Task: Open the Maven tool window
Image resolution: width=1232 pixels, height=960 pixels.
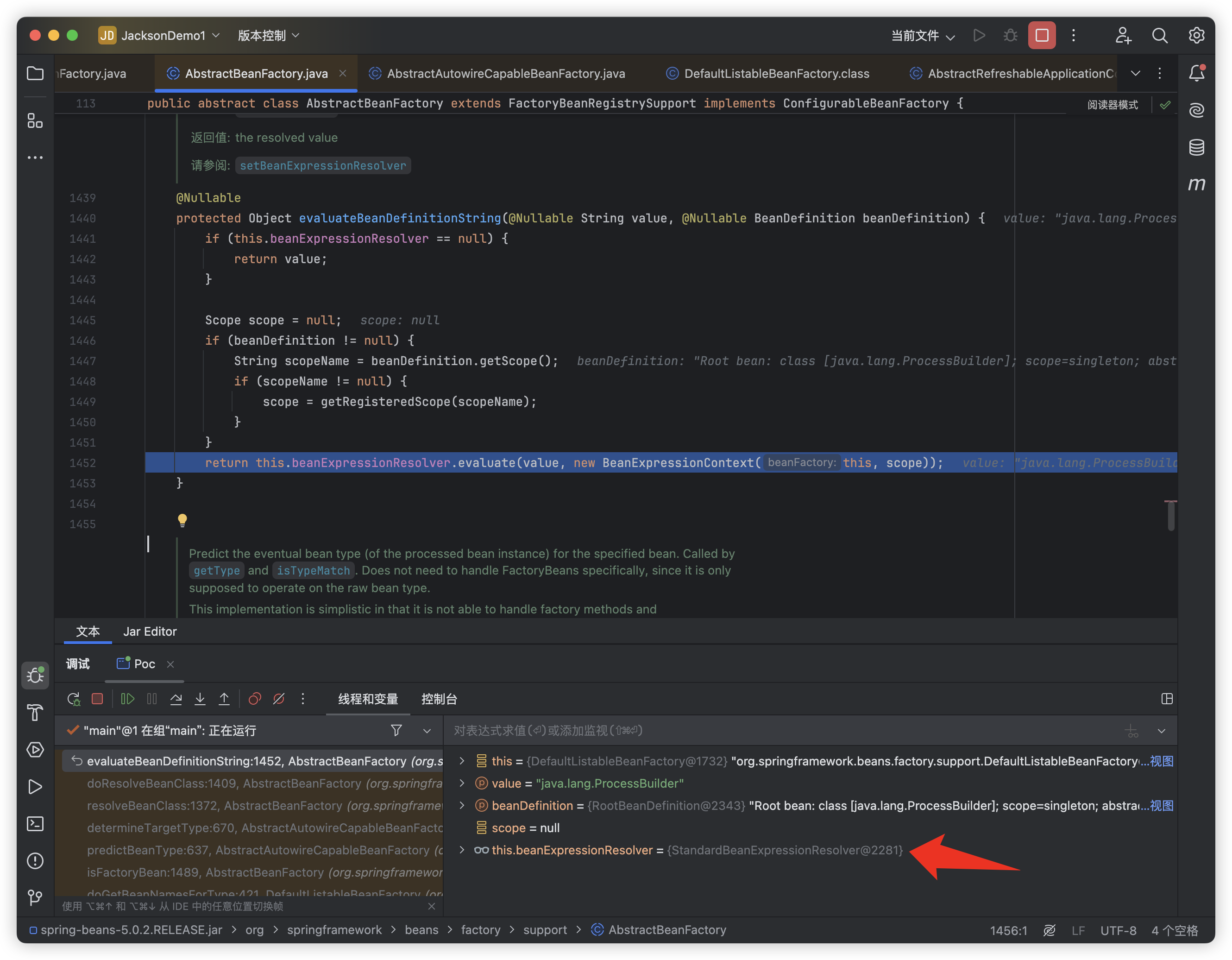Action: [1196, 184]
